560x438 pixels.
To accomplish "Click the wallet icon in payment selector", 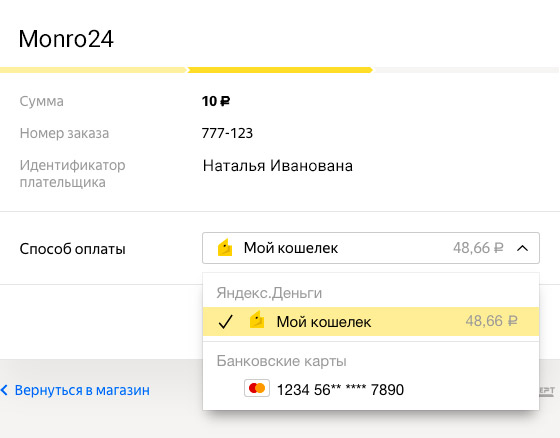I will [225, 248].
